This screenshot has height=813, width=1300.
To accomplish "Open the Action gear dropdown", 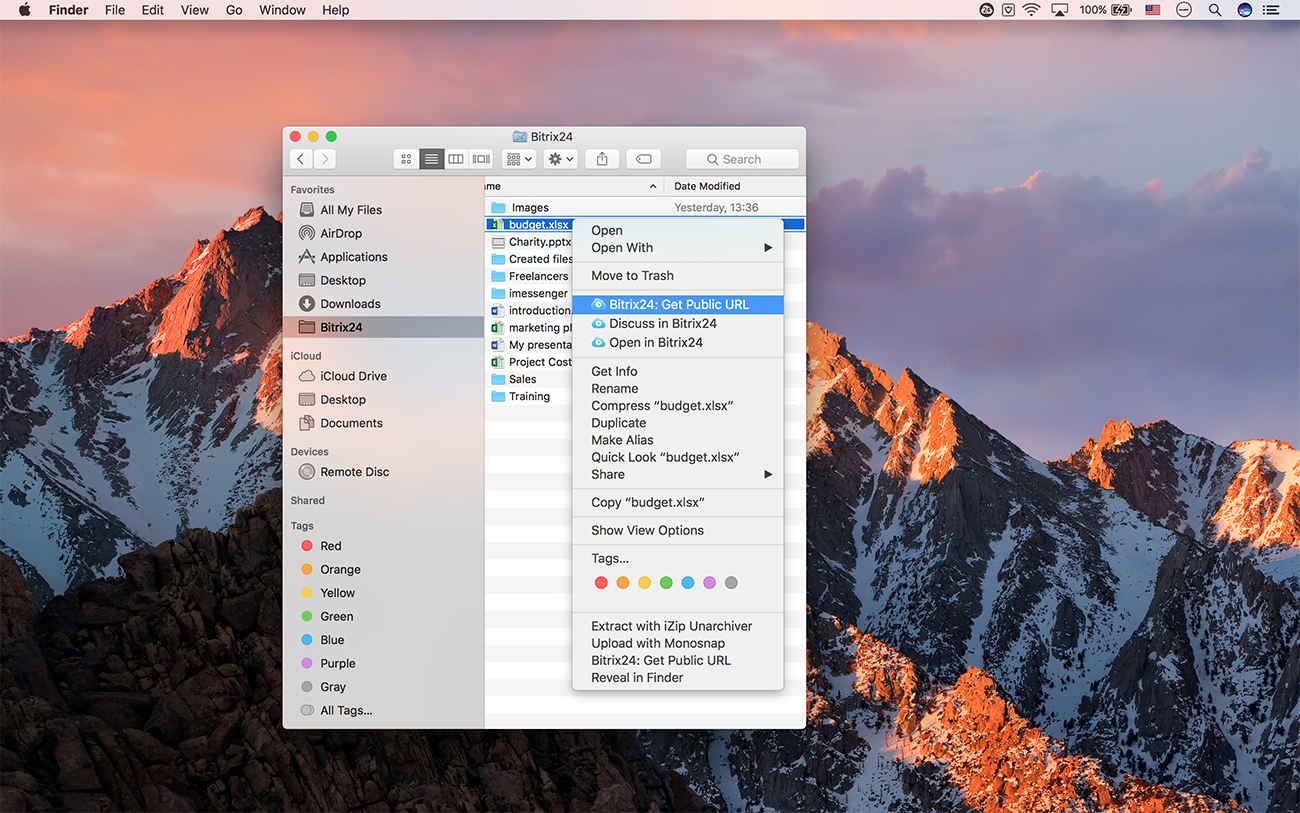I will pos(560,159).
